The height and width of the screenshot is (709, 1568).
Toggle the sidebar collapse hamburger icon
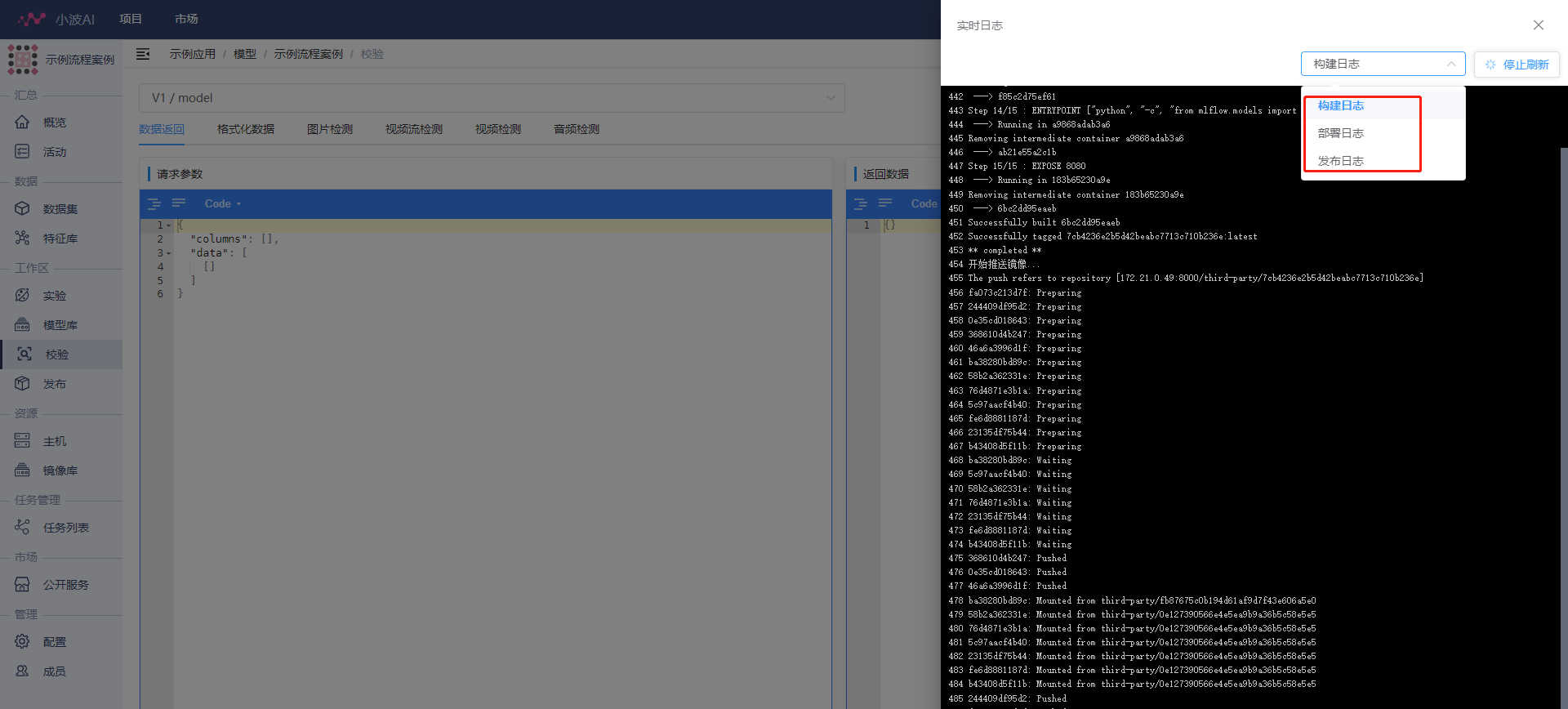coord(143,54)
